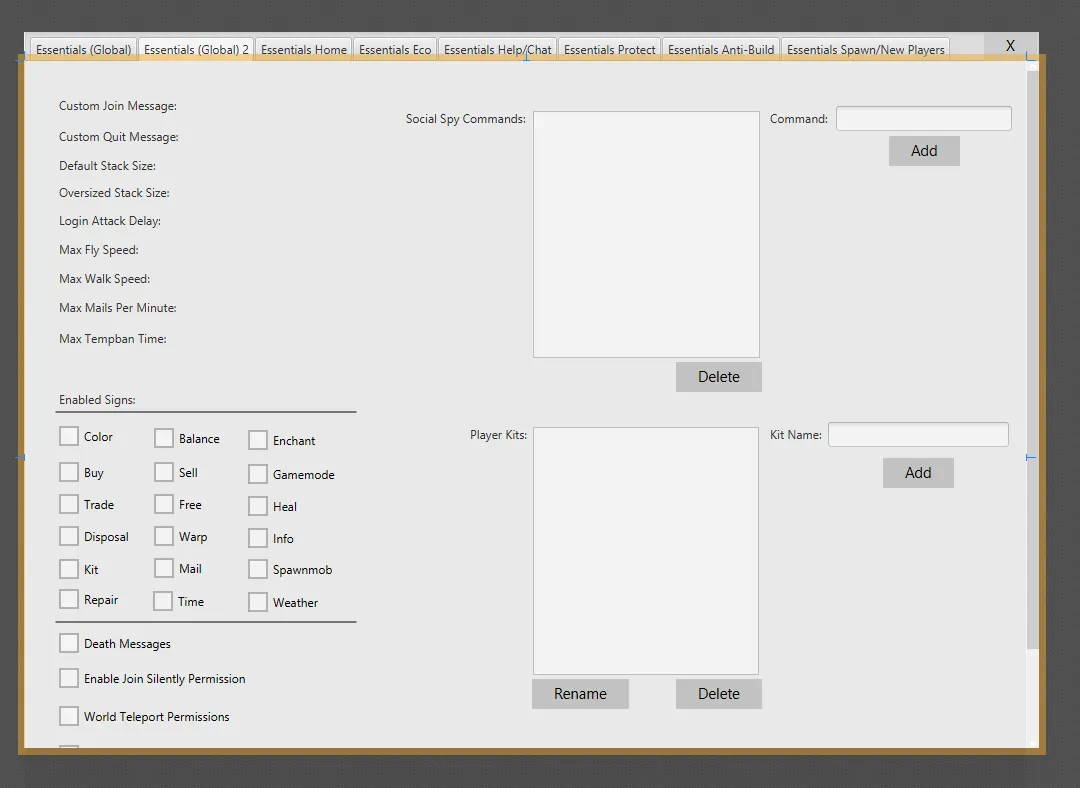Screen dimensions: 1080x788
Task: Delete the selected social spy command
Action: point(718,377)
